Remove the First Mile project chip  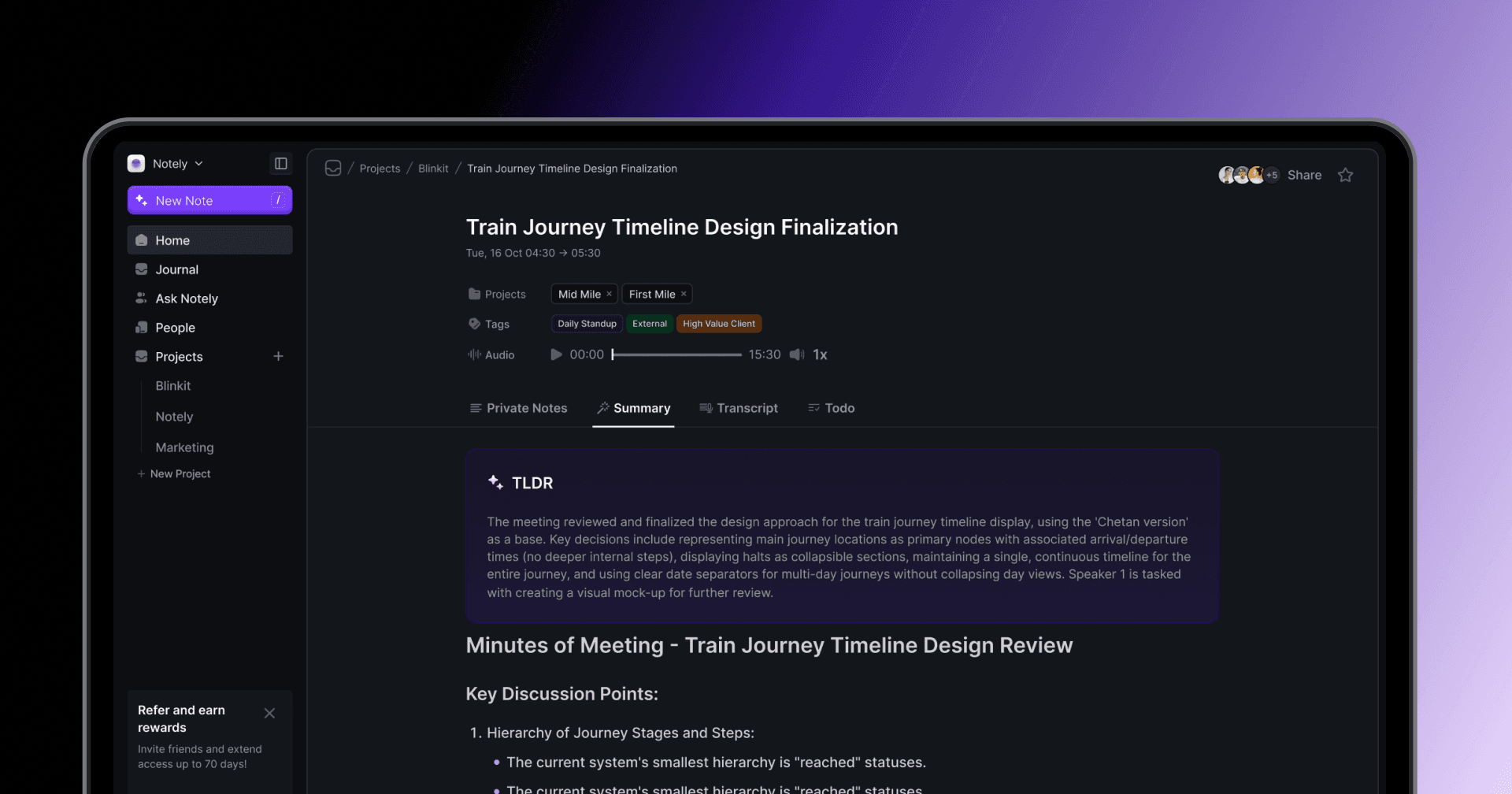pos(684,294)
